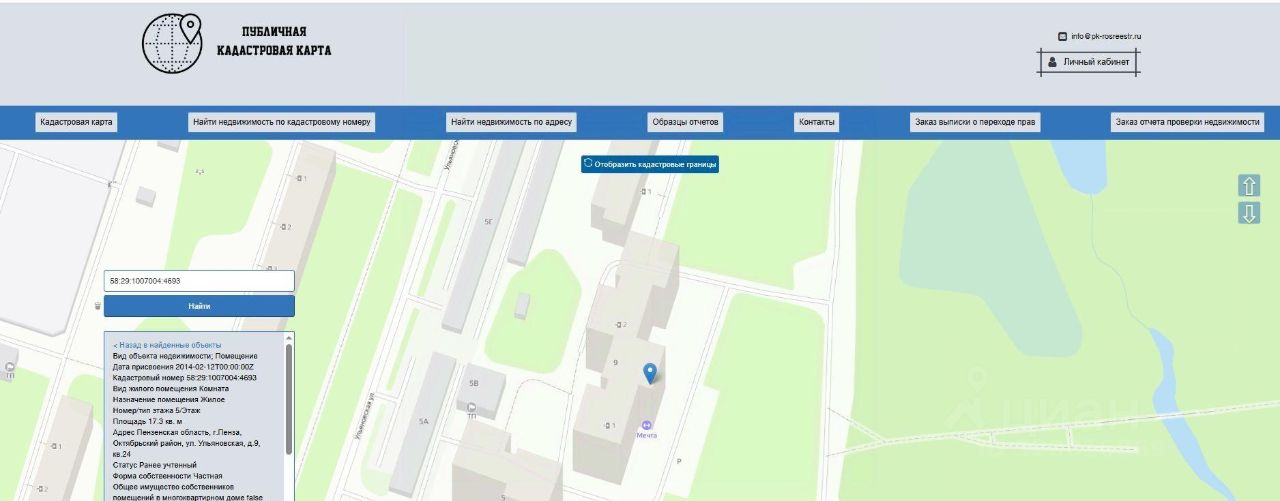Screen dimensions: 1280x501
Task: Open the Кадастровая карта menu item
Action: (76, 122)
